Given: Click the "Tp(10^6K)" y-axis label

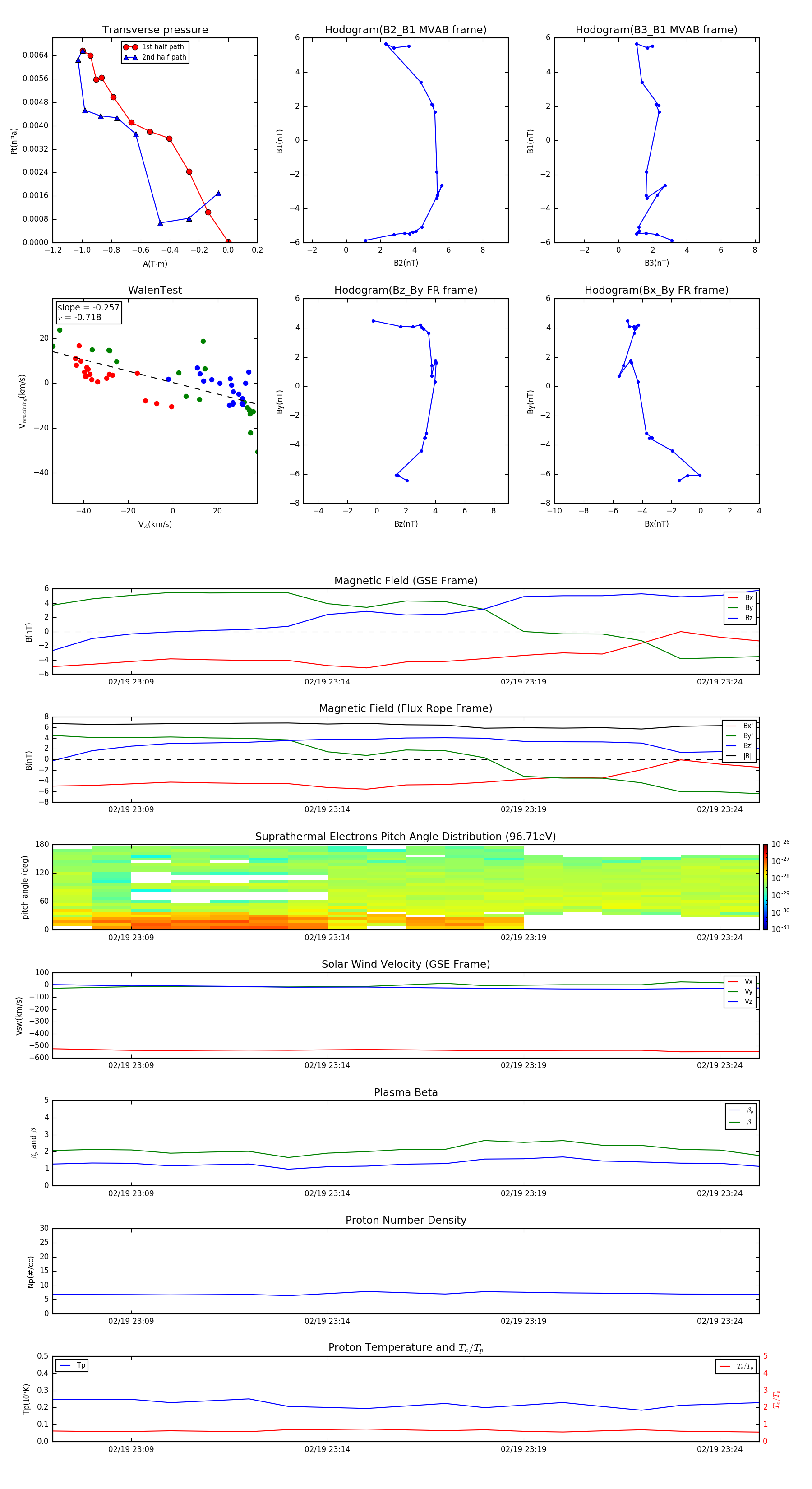Looking at the screenshot, I should click(26, 1399).
